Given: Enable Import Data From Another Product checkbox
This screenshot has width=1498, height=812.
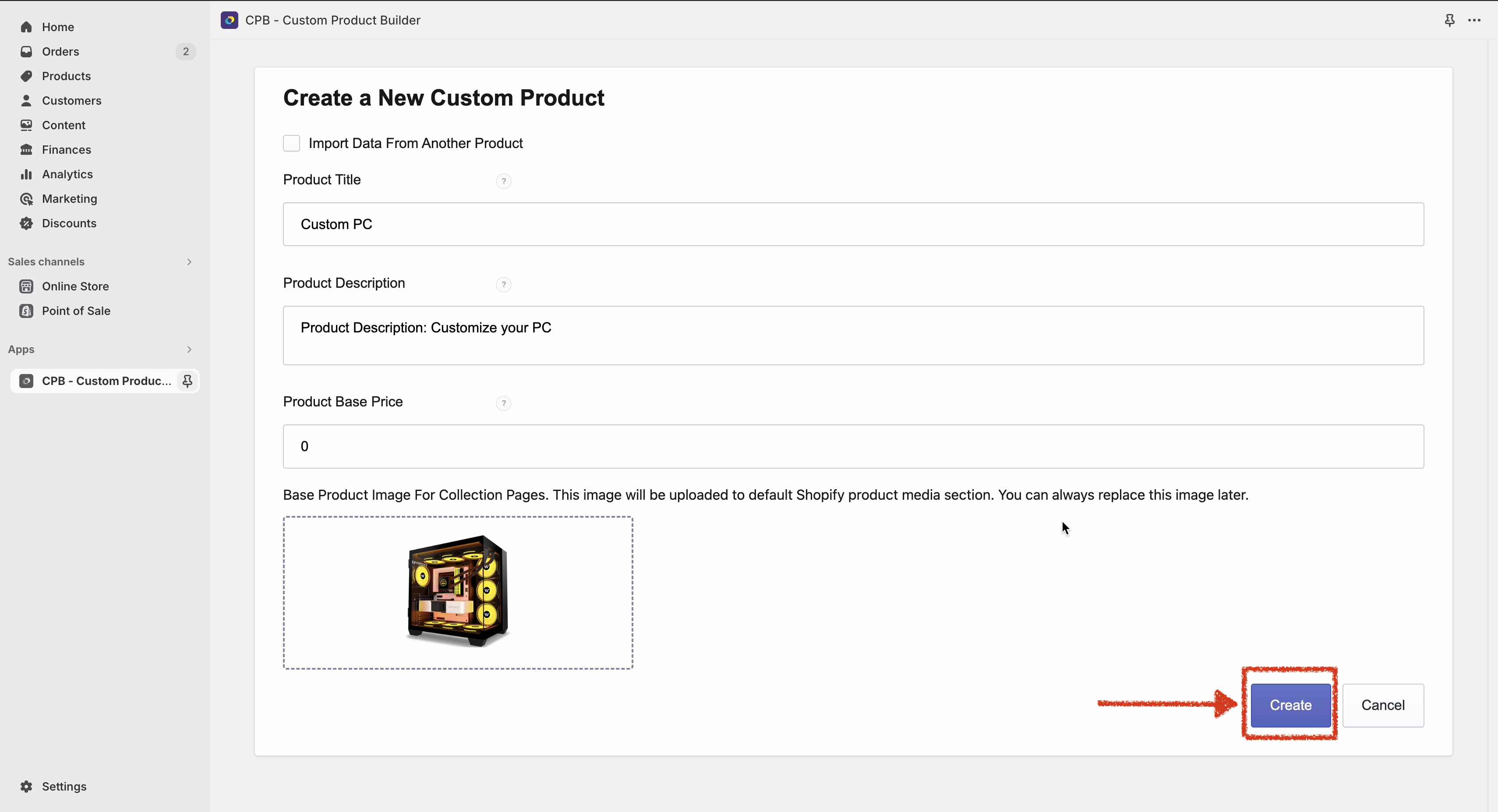Looking at the screenshot, I should coord(291,143).
